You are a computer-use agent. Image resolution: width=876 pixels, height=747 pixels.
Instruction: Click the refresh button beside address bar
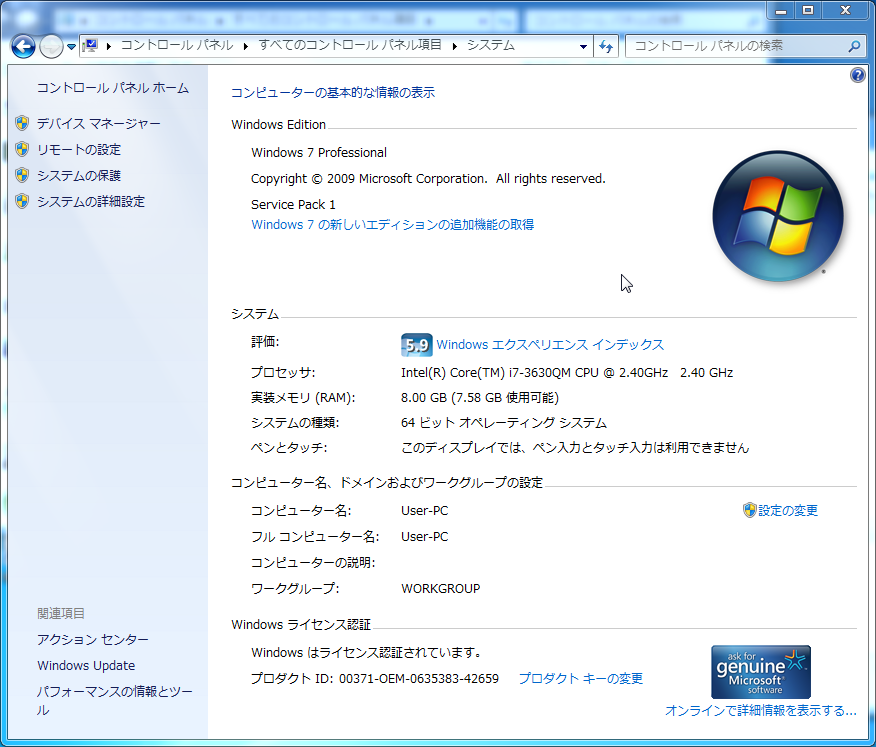(606, 46)
